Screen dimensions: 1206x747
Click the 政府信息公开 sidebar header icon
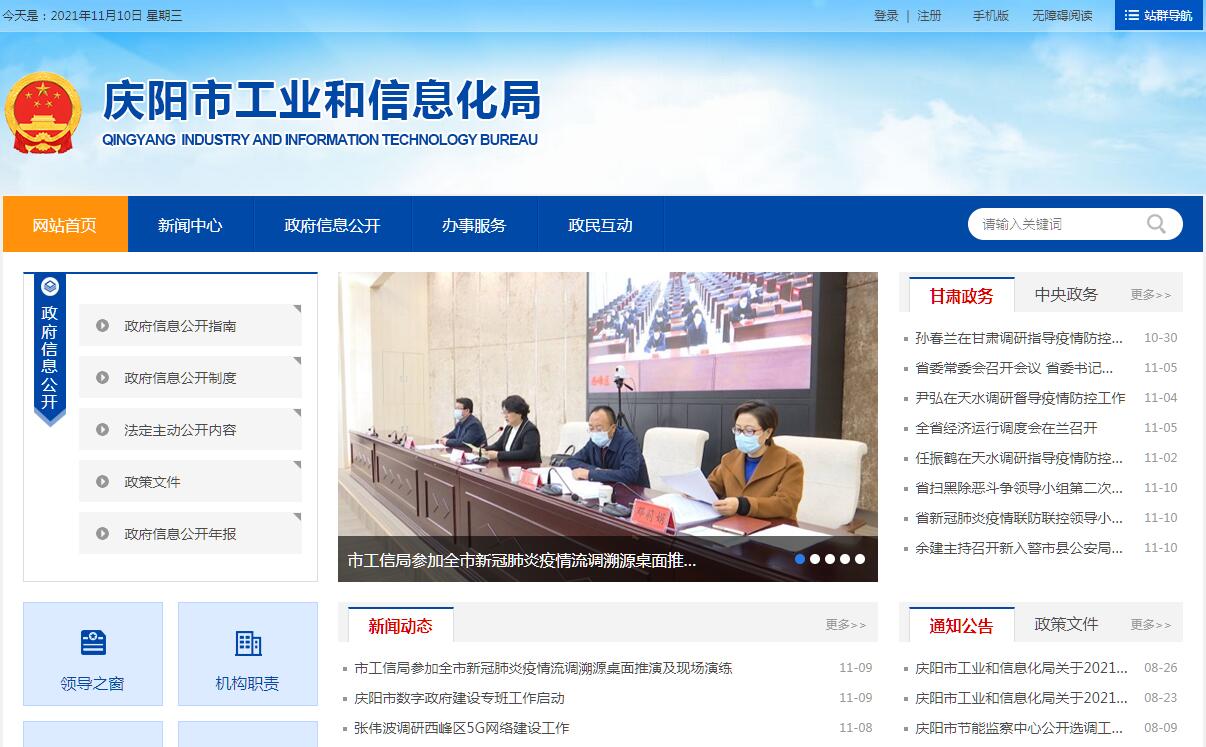[x=50, y=287]
